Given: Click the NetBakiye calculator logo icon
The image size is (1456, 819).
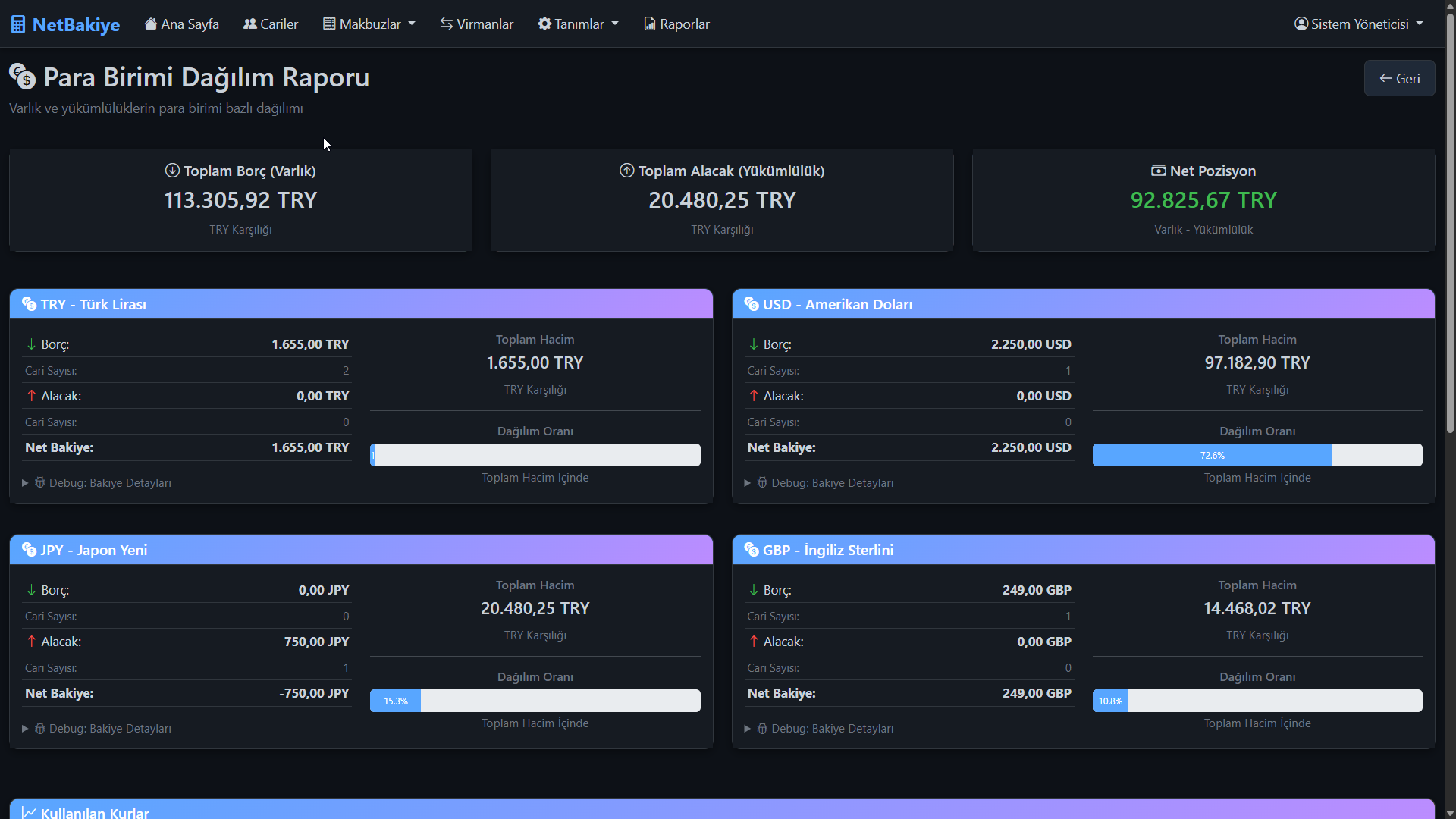Looking at the screenshot, I should coord(18,25).
